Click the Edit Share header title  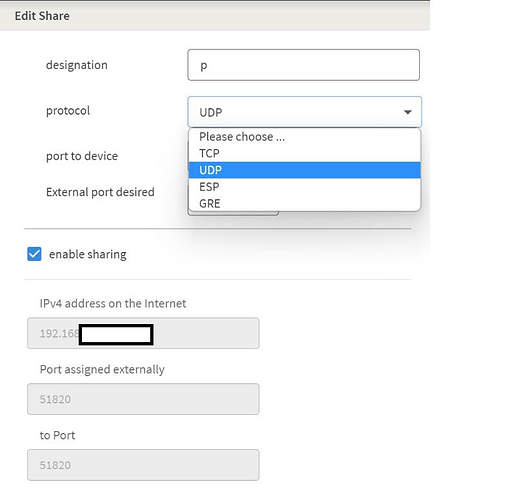coord(42,16)
